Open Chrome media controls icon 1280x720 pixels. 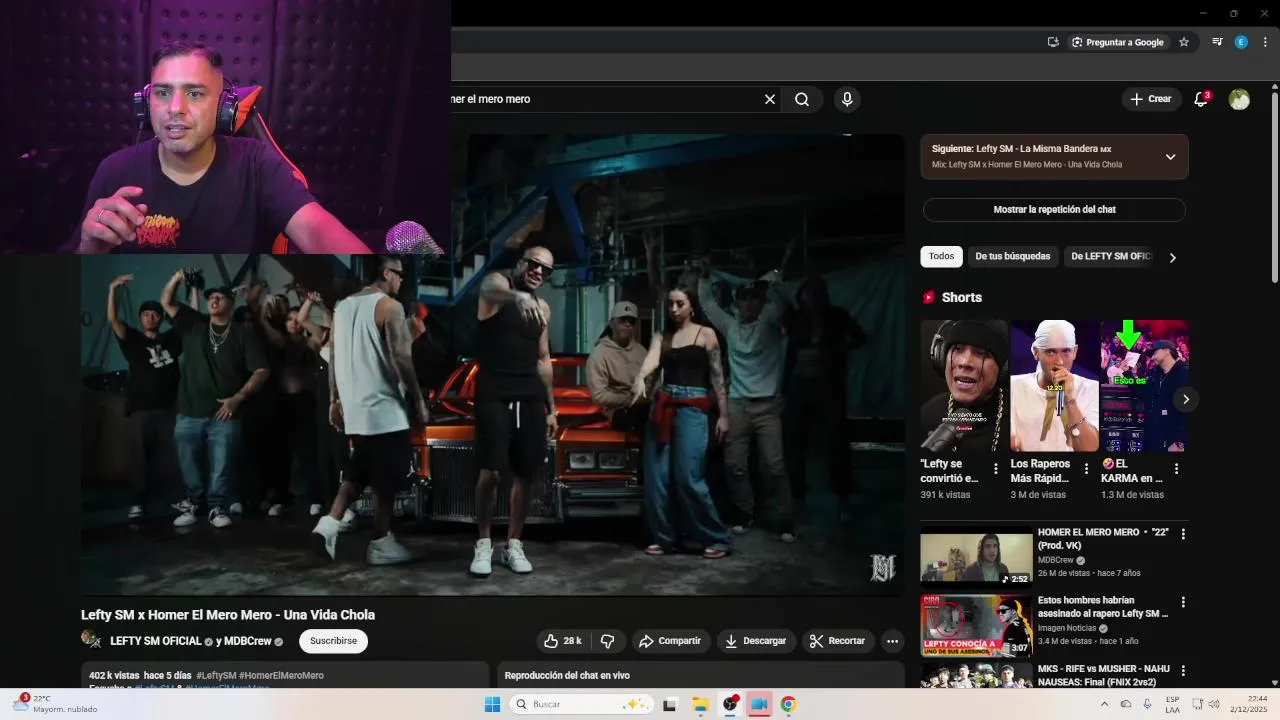click(x=1217, y=42)
